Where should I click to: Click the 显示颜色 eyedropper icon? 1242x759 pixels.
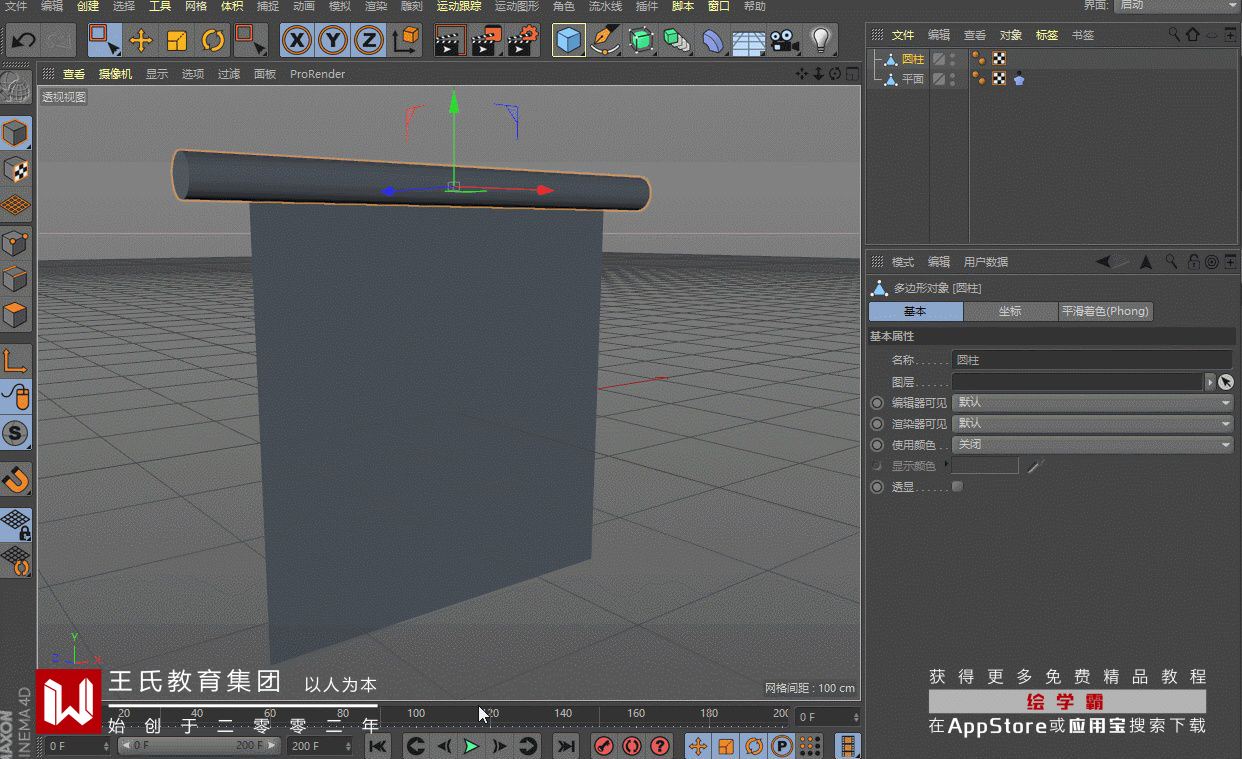pos(1035,466)
